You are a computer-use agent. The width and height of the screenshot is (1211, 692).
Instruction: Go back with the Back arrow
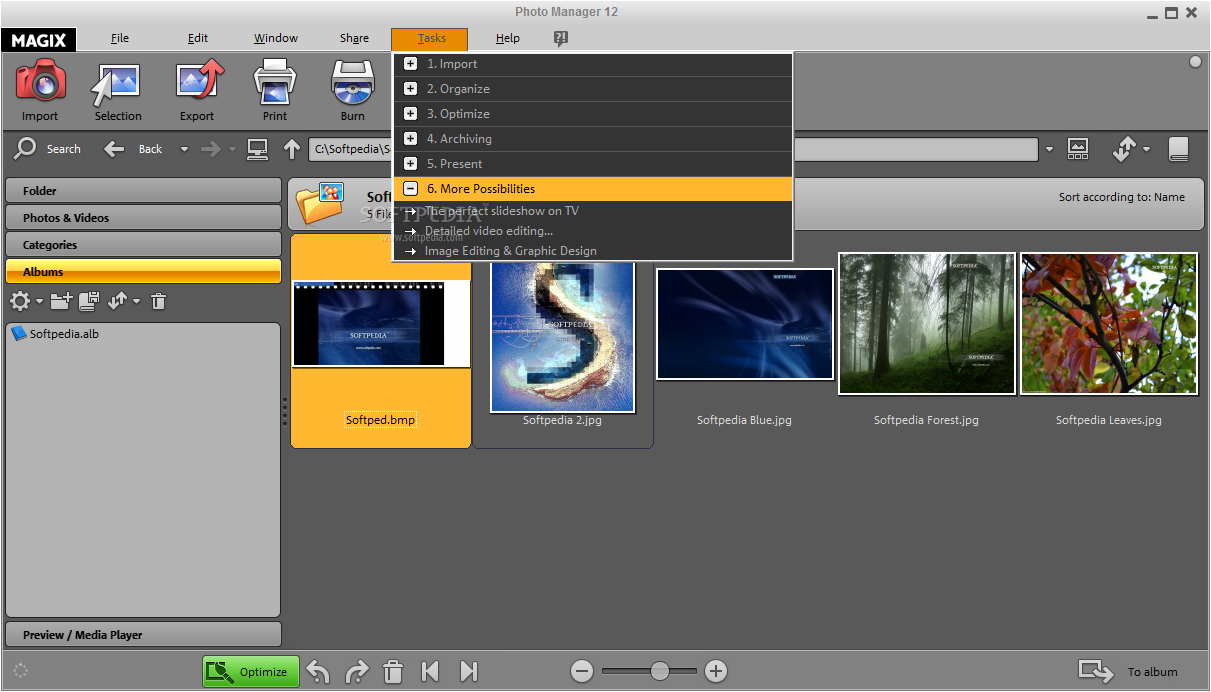(x=114, y=149)
